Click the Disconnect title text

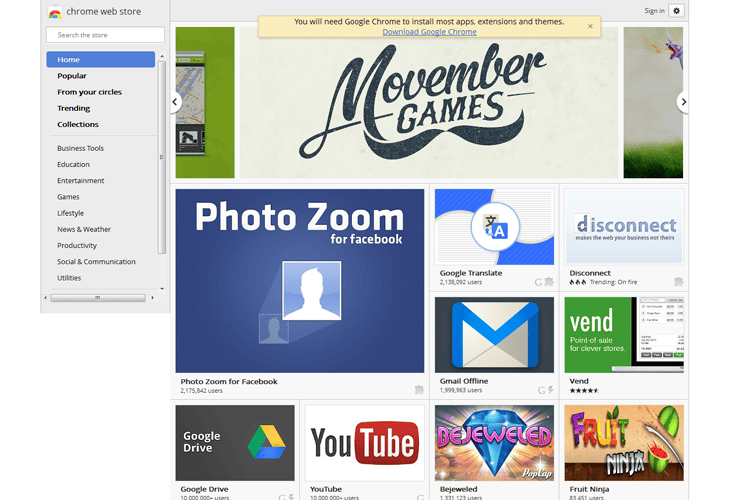(590, 273)
